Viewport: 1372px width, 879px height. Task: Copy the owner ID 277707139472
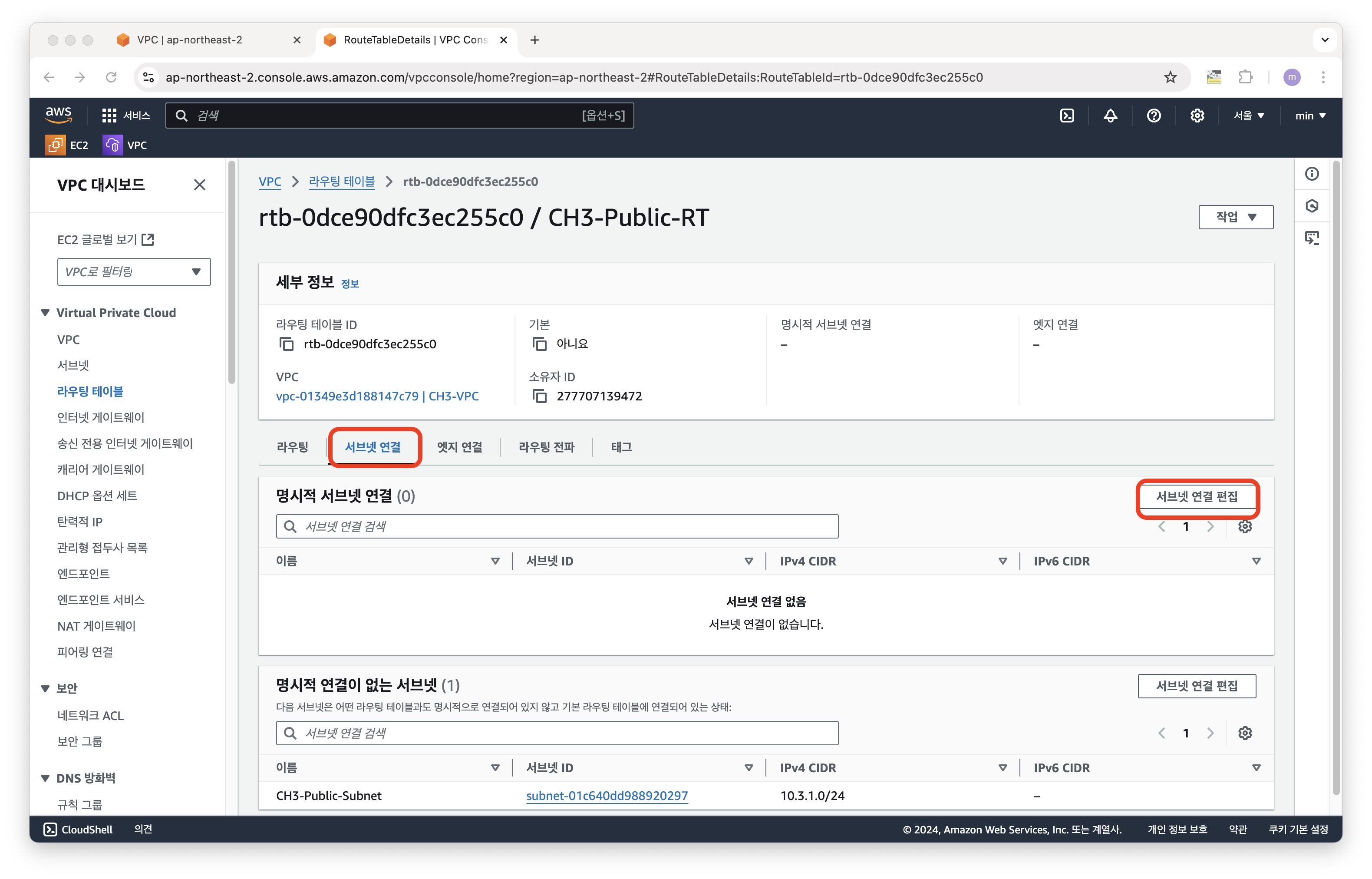pyautogui.click(x=540, y=396)
